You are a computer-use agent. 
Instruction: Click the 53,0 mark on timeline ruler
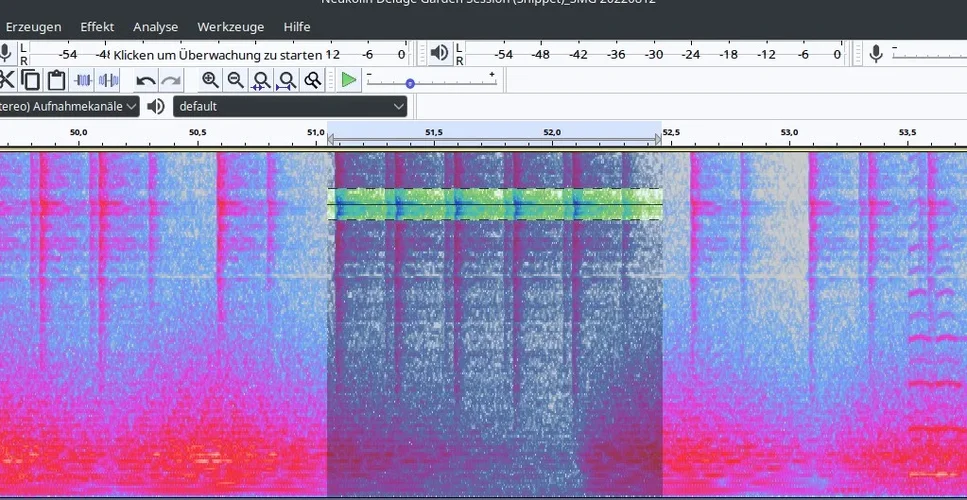click(789, 132)
